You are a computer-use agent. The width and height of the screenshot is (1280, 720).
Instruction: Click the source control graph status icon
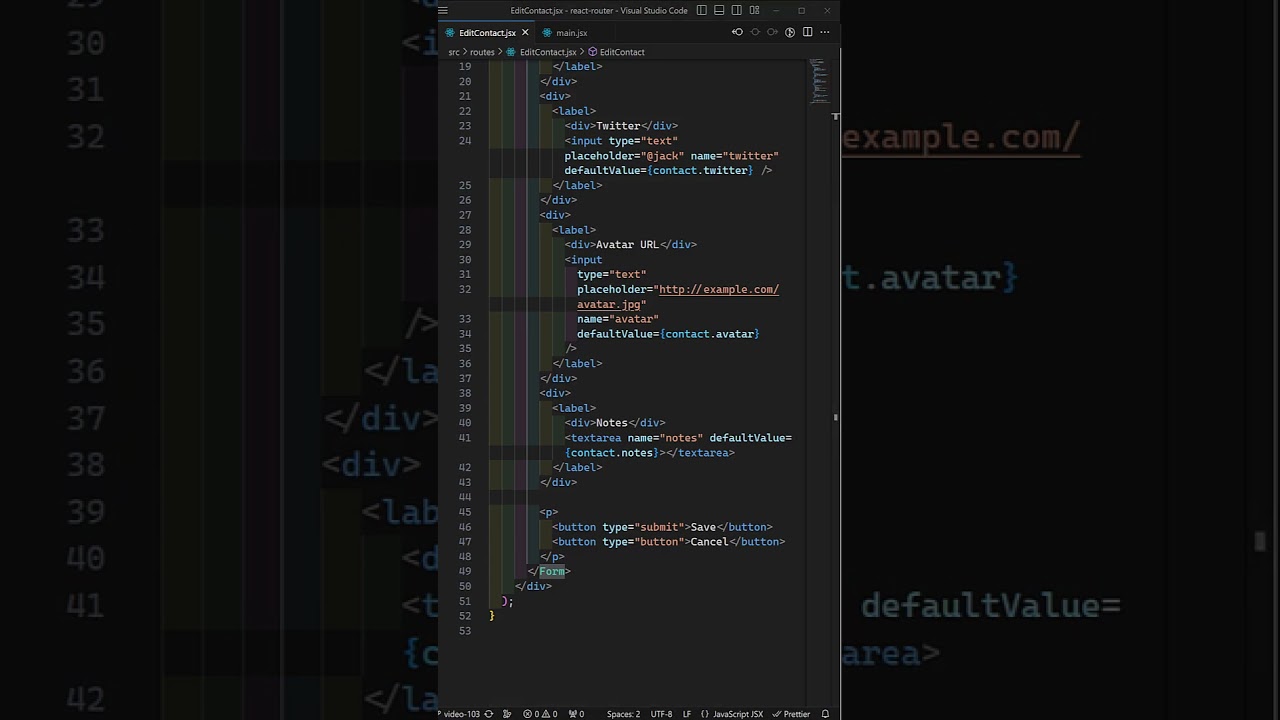508,714
